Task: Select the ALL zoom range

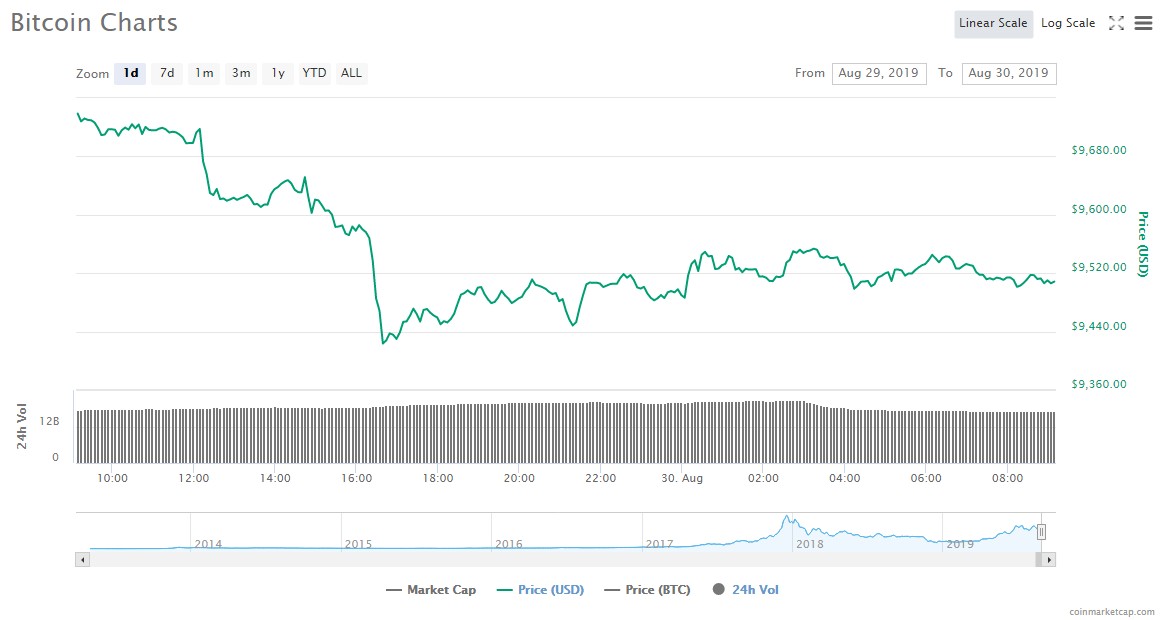Action: 351,73
